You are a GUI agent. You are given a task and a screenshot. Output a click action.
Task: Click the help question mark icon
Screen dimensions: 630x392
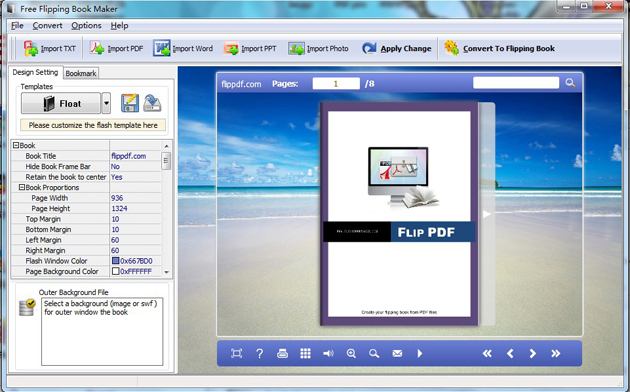[x=260, y=353]
